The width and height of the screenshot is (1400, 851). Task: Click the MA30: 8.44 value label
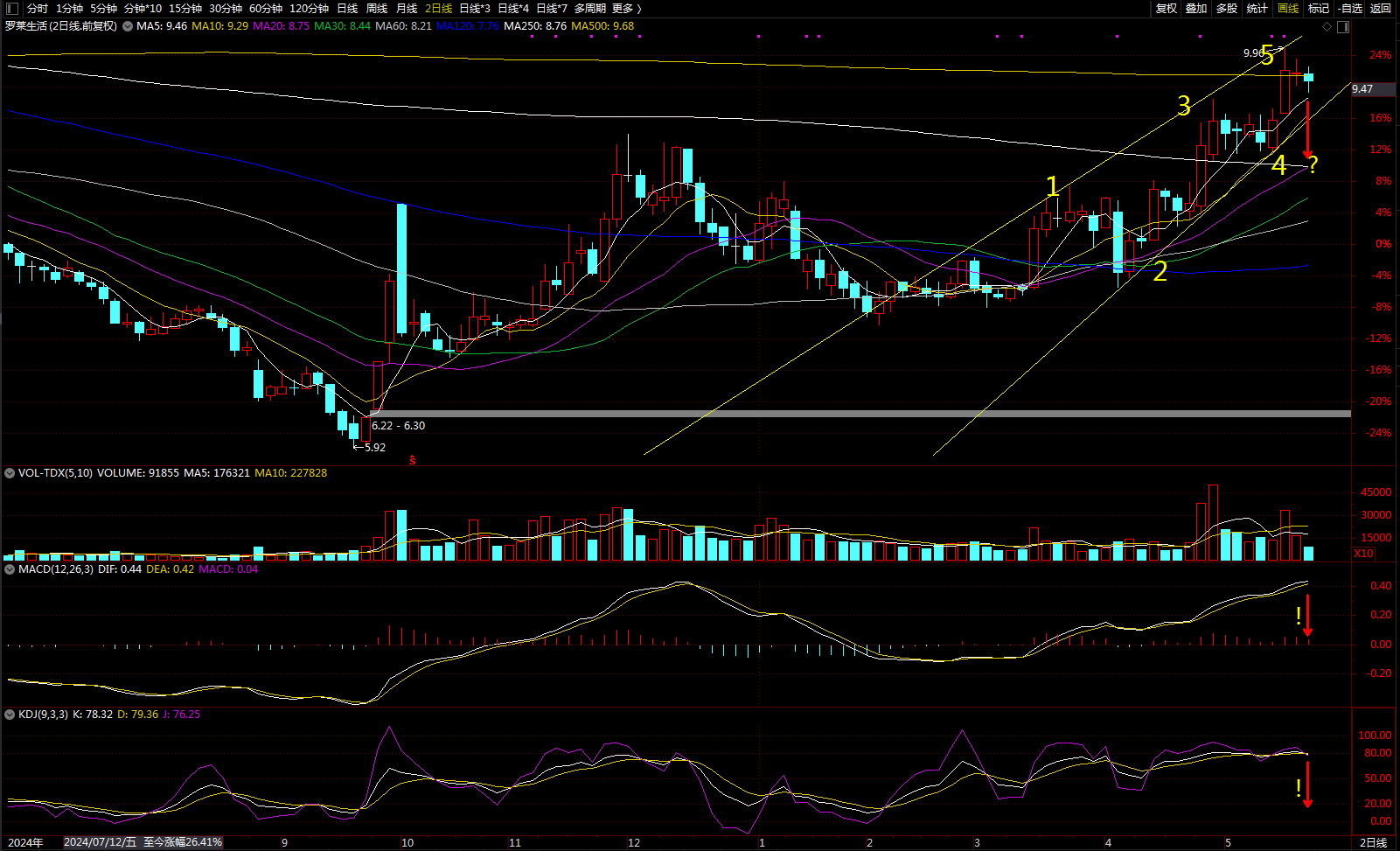[x=342, y=26]
